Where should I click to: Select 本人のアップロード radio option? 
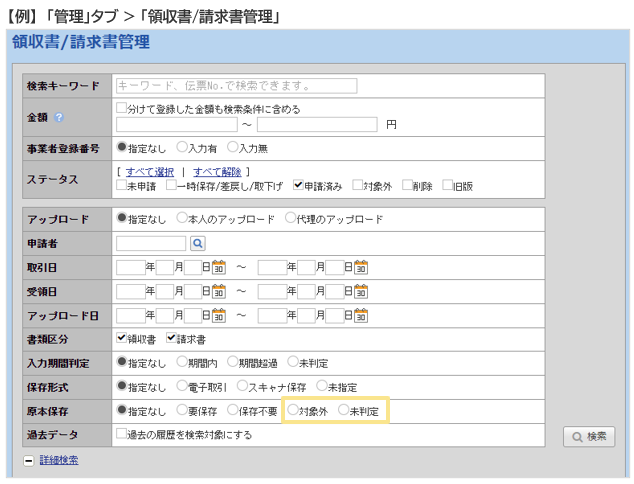182,219
